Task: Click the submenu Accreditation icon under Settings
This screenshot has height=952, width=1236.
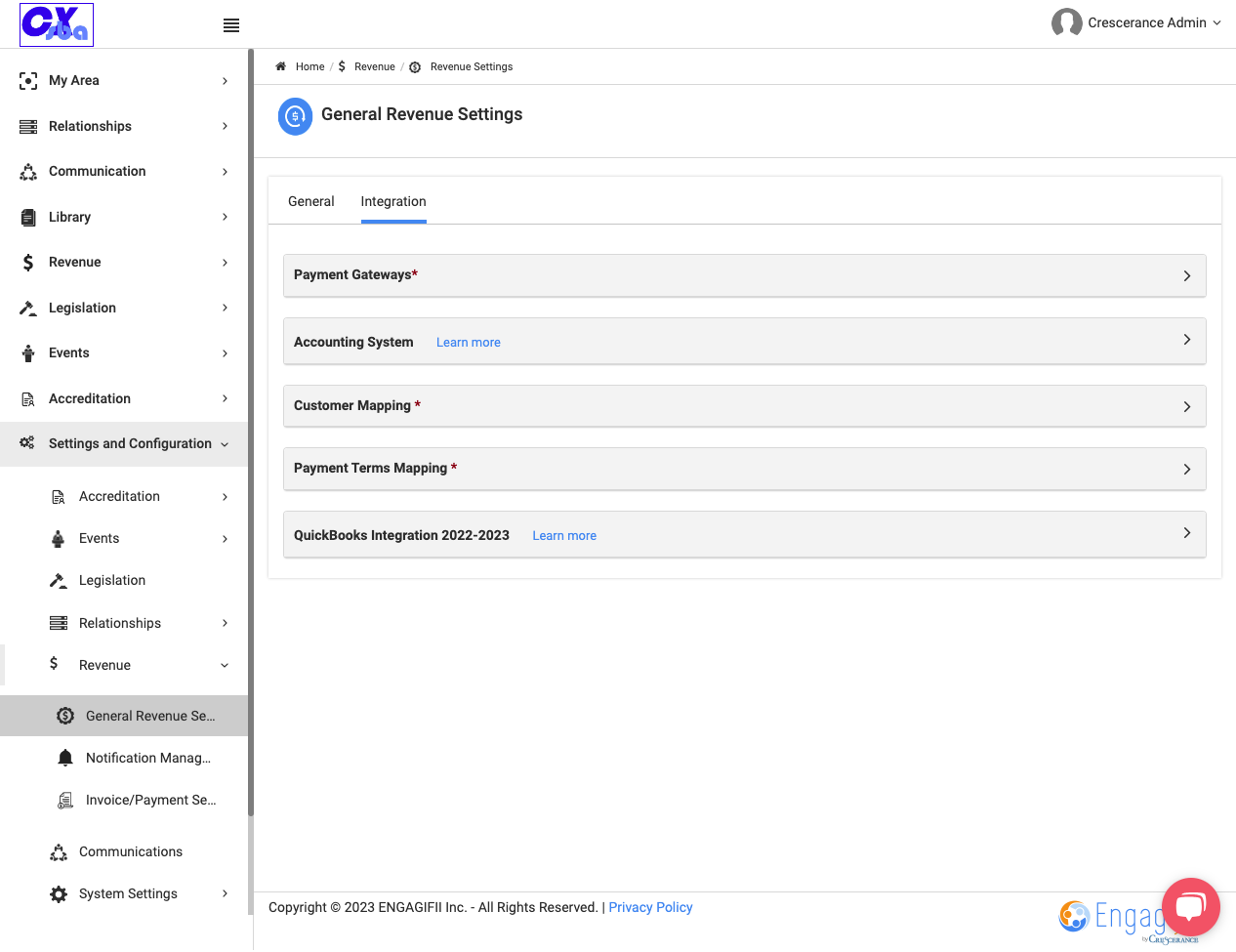Action: click(x=59, y=497)
